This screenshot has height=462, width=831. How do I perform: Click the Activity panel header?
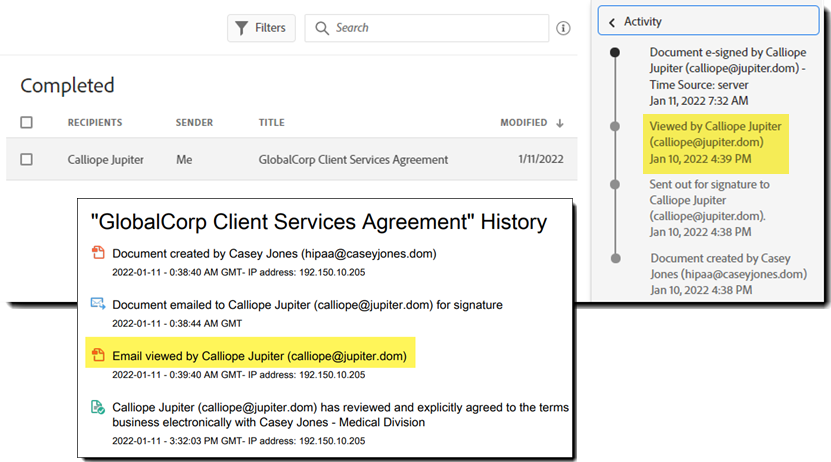click(709, 21)
